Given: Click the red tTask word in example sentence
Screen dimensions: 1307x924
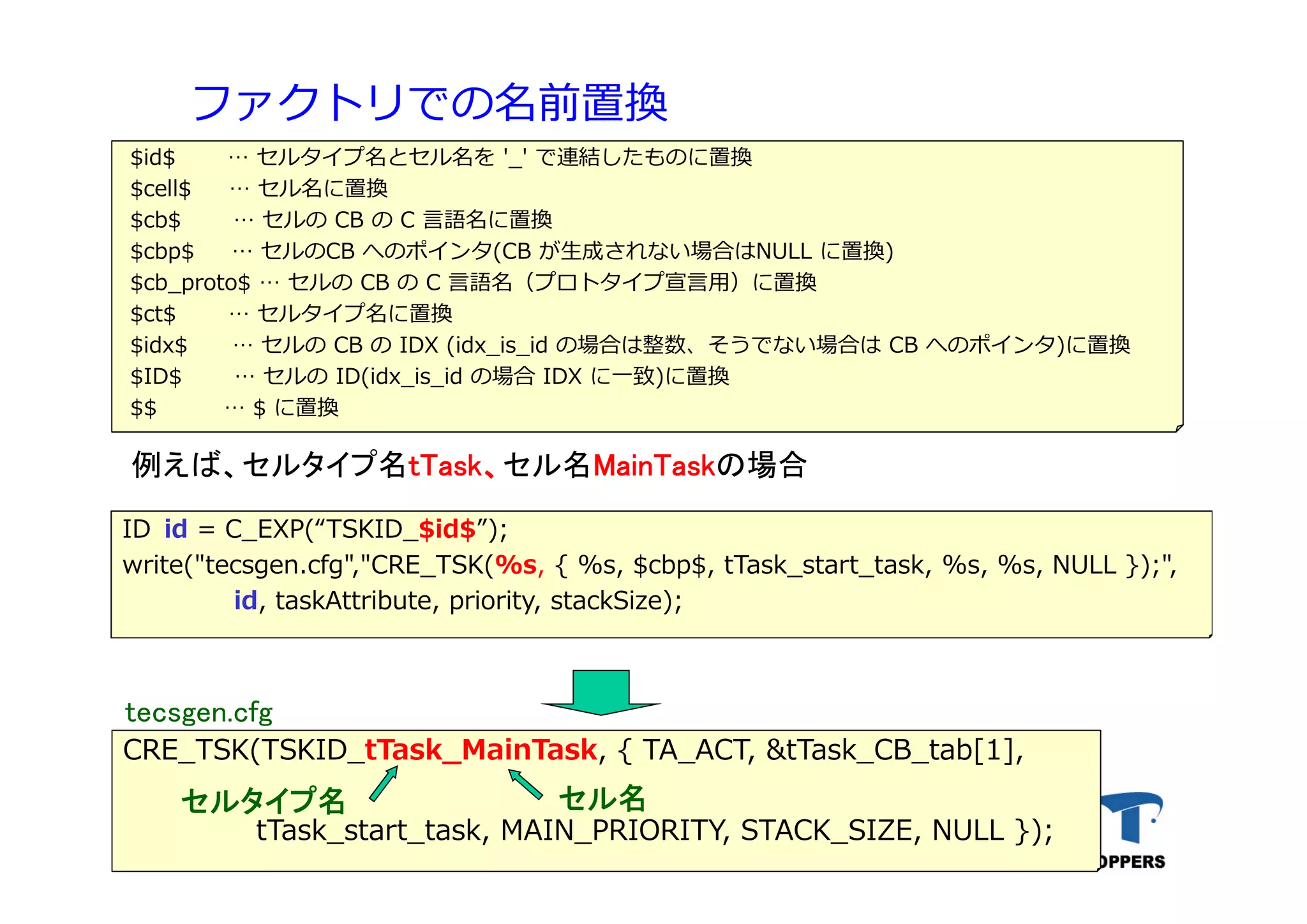Looking at the screenshot, I should click(x=445, y=465).
